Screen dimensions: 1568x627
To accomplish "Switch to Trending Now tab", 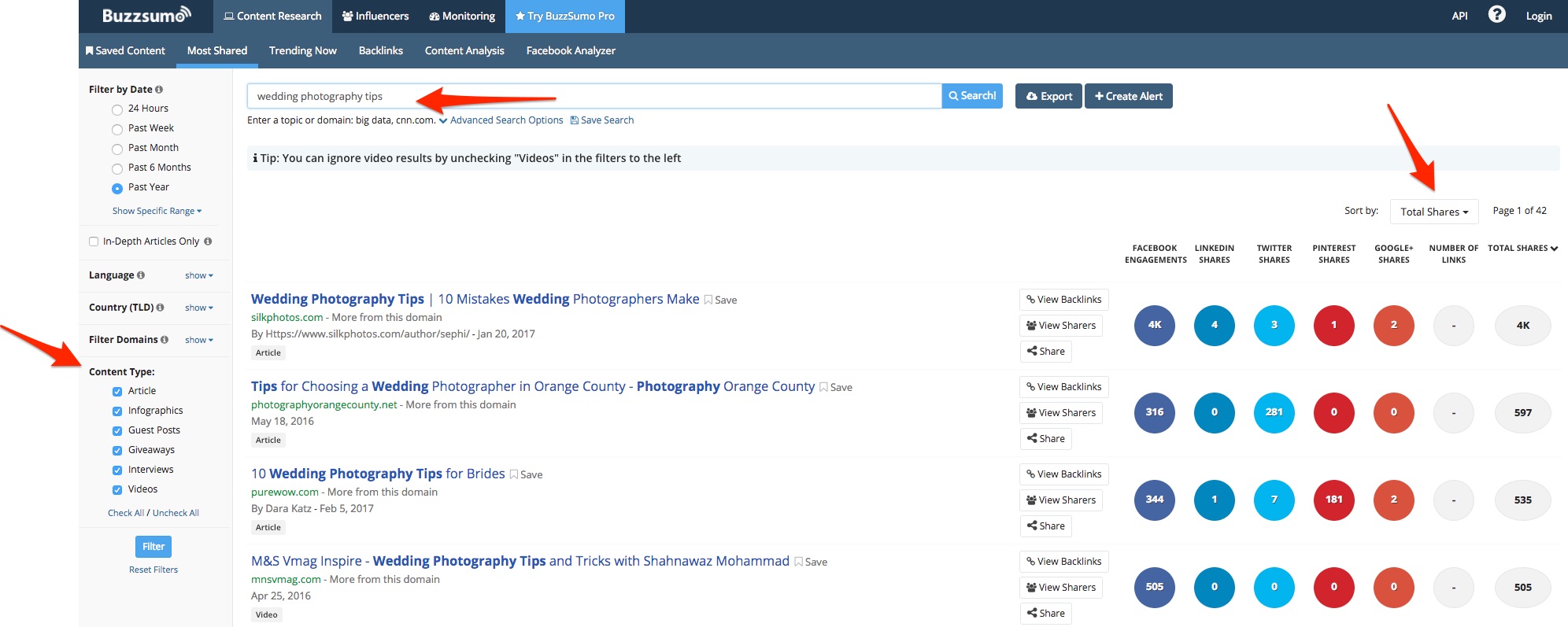I will [x=303, y=50].
